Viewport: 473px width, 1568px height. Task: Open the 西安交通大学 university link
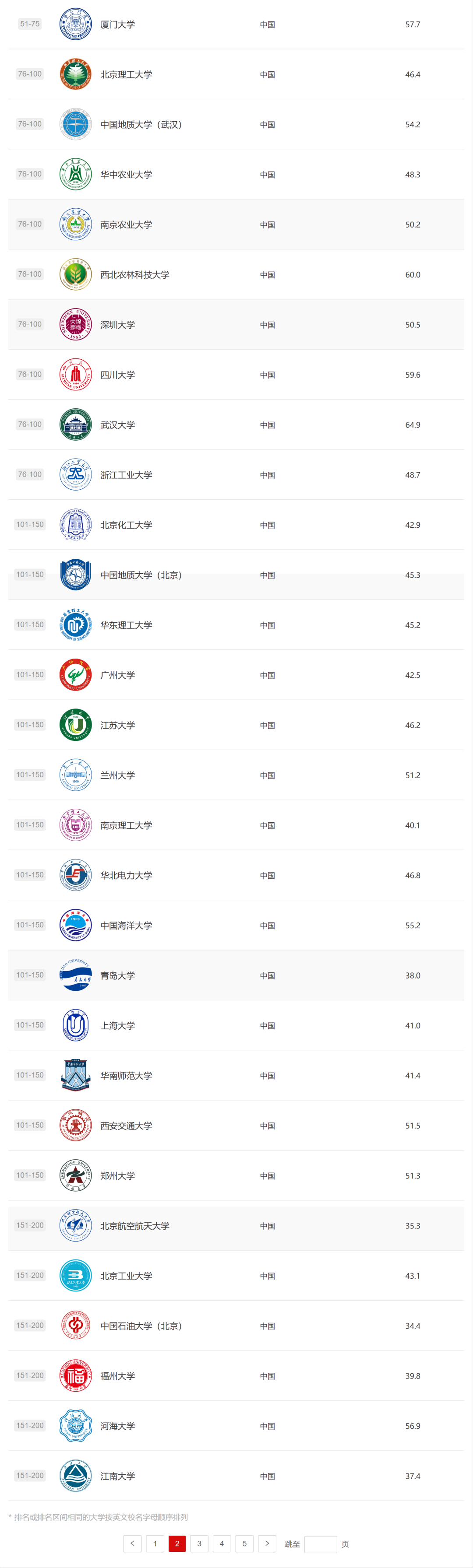pyautogui.click(x=126, y=1126)
